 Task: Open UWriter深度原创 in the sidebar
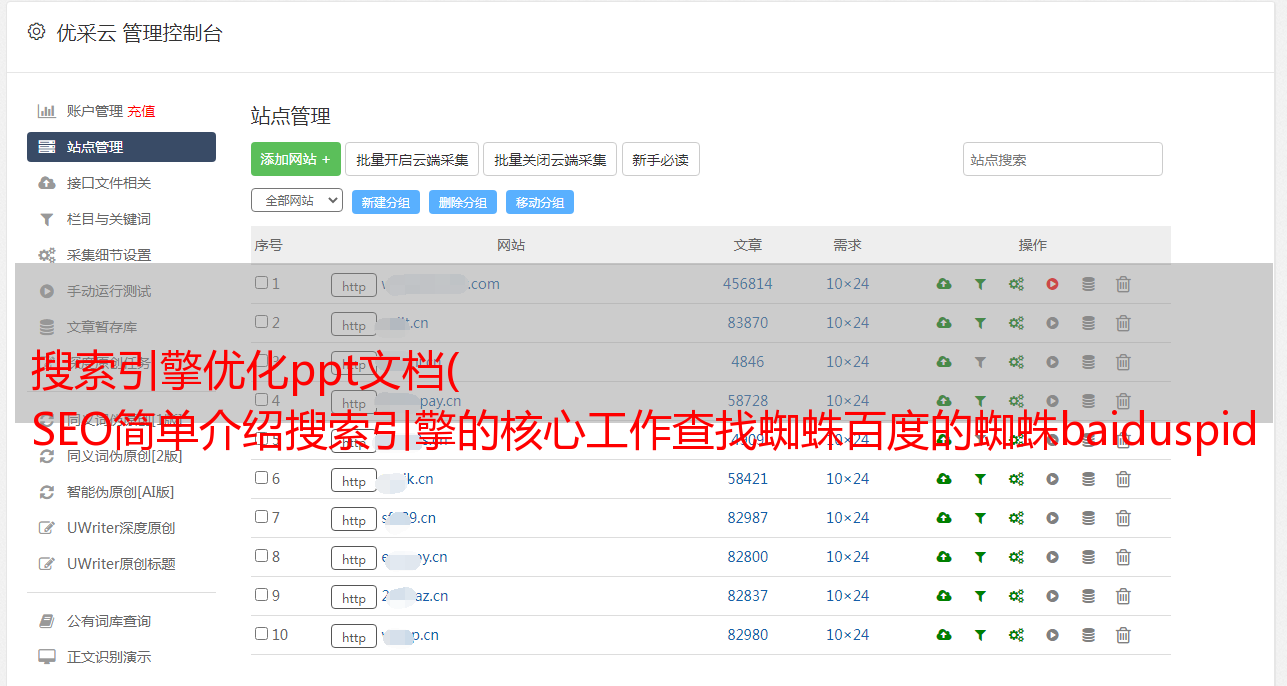click(121, 528)
